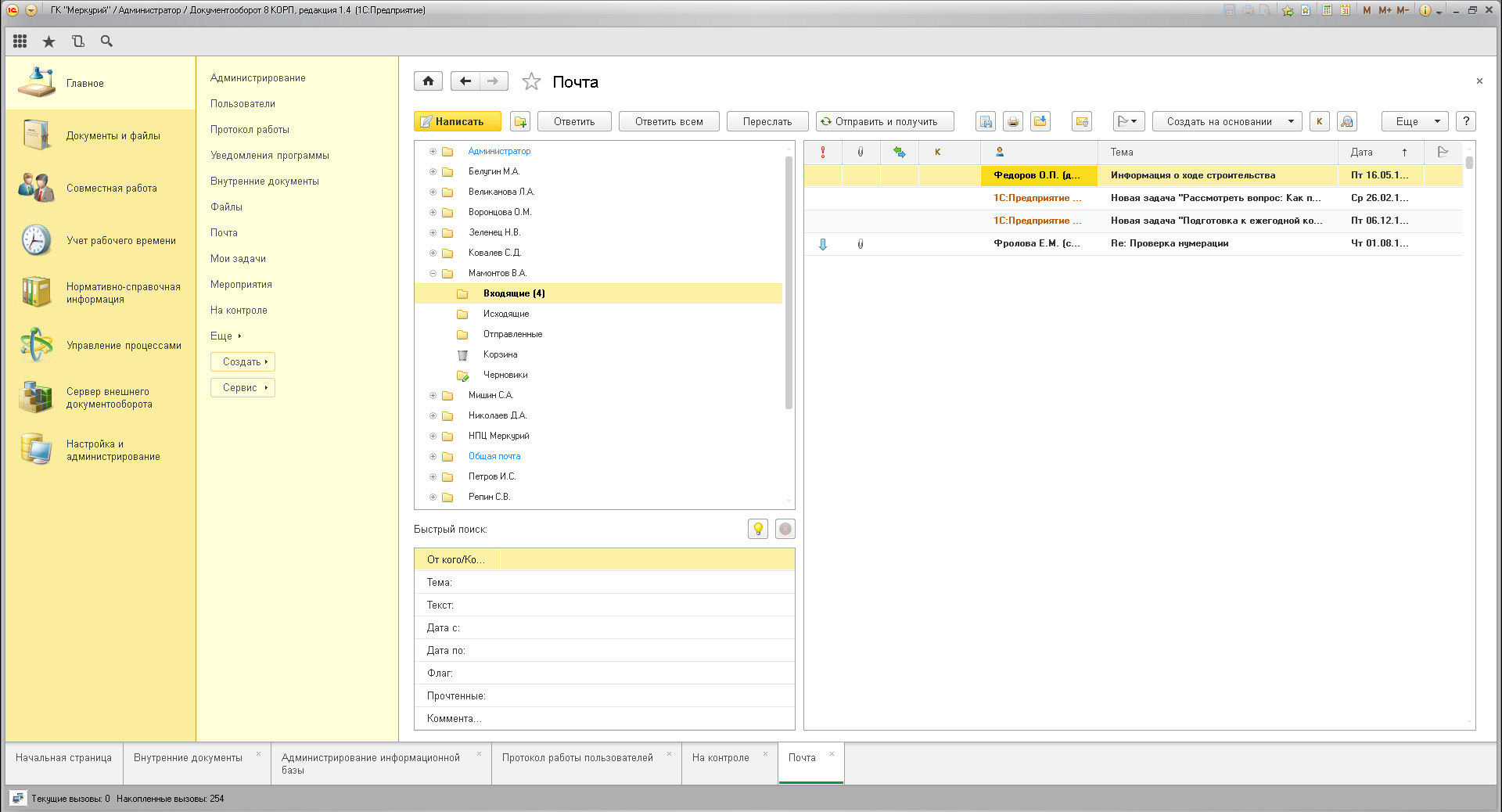The height and width of the screenshot is (812, 1502).
Task: Expand the НПЦ Меркурий folder
Action: click(x=433, y=436)
